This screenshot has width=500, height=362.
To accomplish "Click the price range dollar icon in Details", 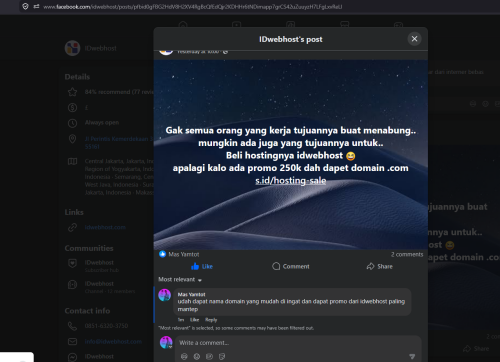I will (72, 107).
